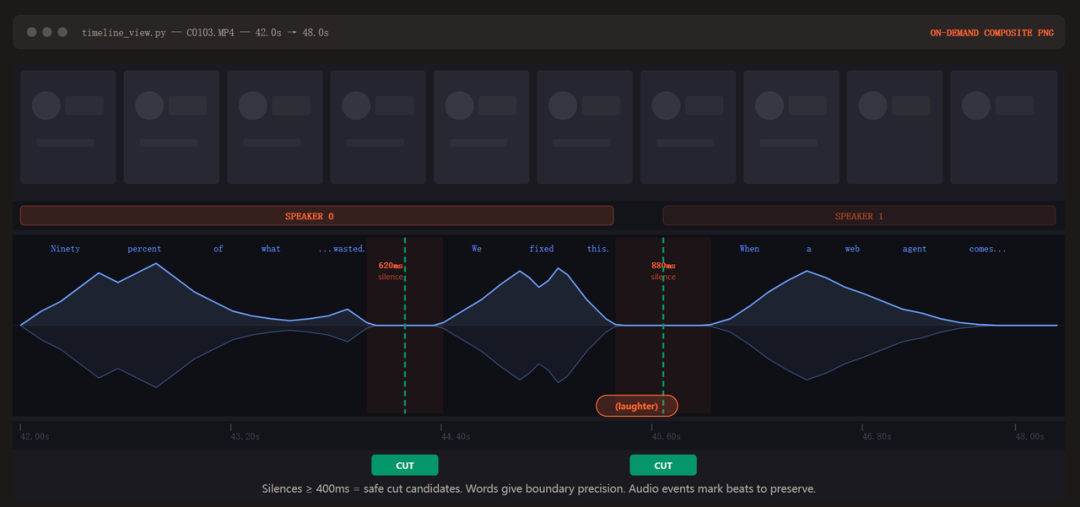1080x507 pixels.
Task: Select the "comes..." transcript word
Action: click(988, 249)
